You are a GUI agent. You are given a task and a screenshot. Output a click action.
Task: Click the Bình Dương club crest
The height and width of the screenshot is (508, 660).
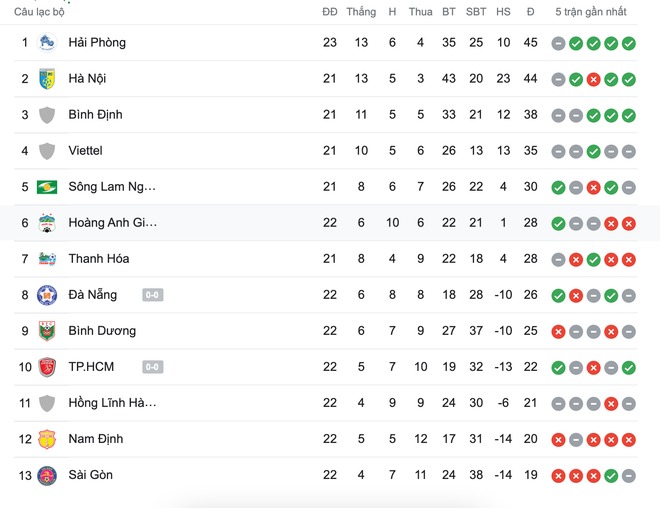[47, 331]
